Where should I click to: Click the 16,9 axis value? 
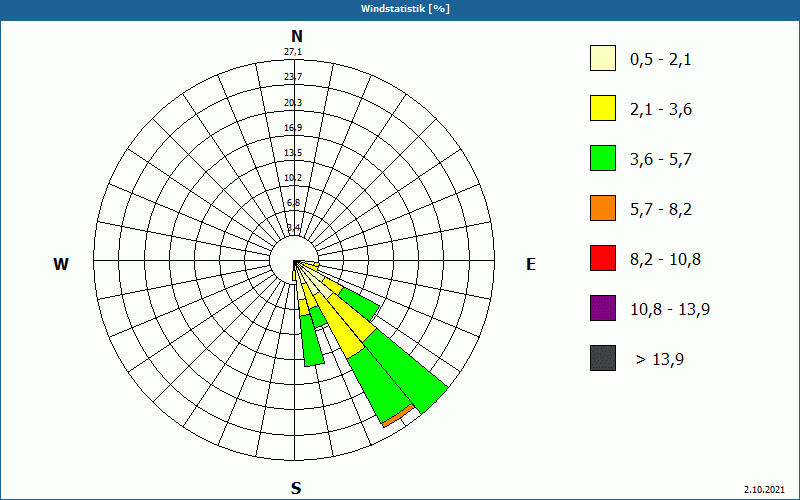pyautogui.click(x=293, y=127)
